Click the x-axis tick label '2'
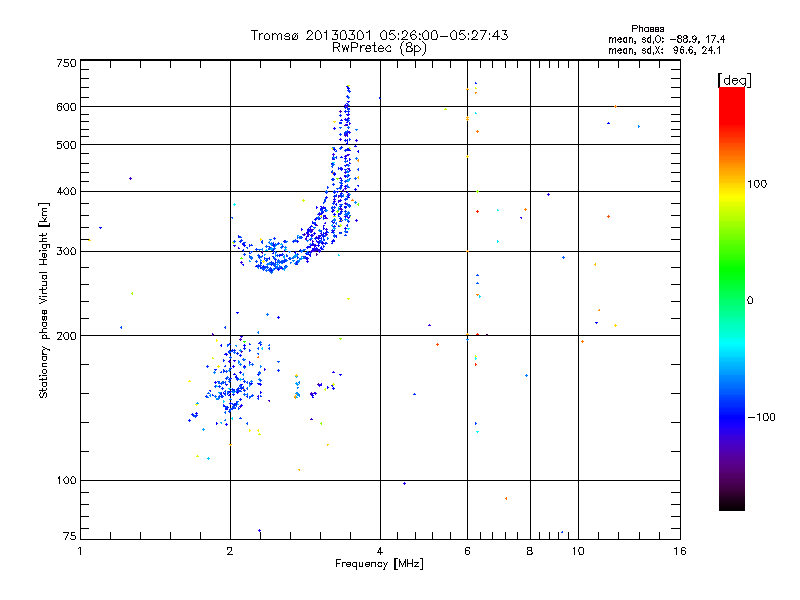The height and width of the screenshot is (600, 800). (x=230, y=551)
